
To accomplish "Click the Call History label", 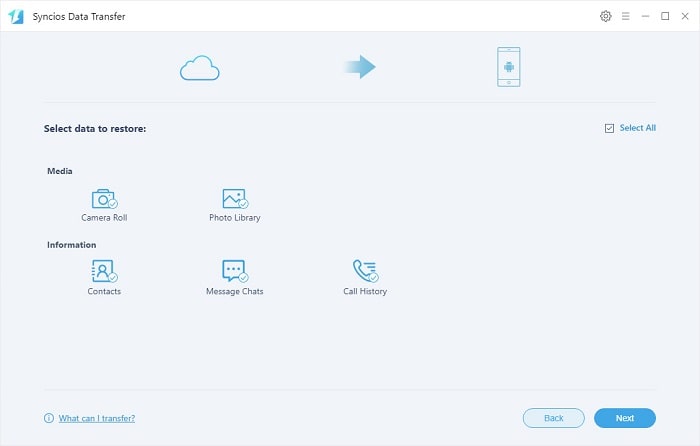I will coord(365,291).
